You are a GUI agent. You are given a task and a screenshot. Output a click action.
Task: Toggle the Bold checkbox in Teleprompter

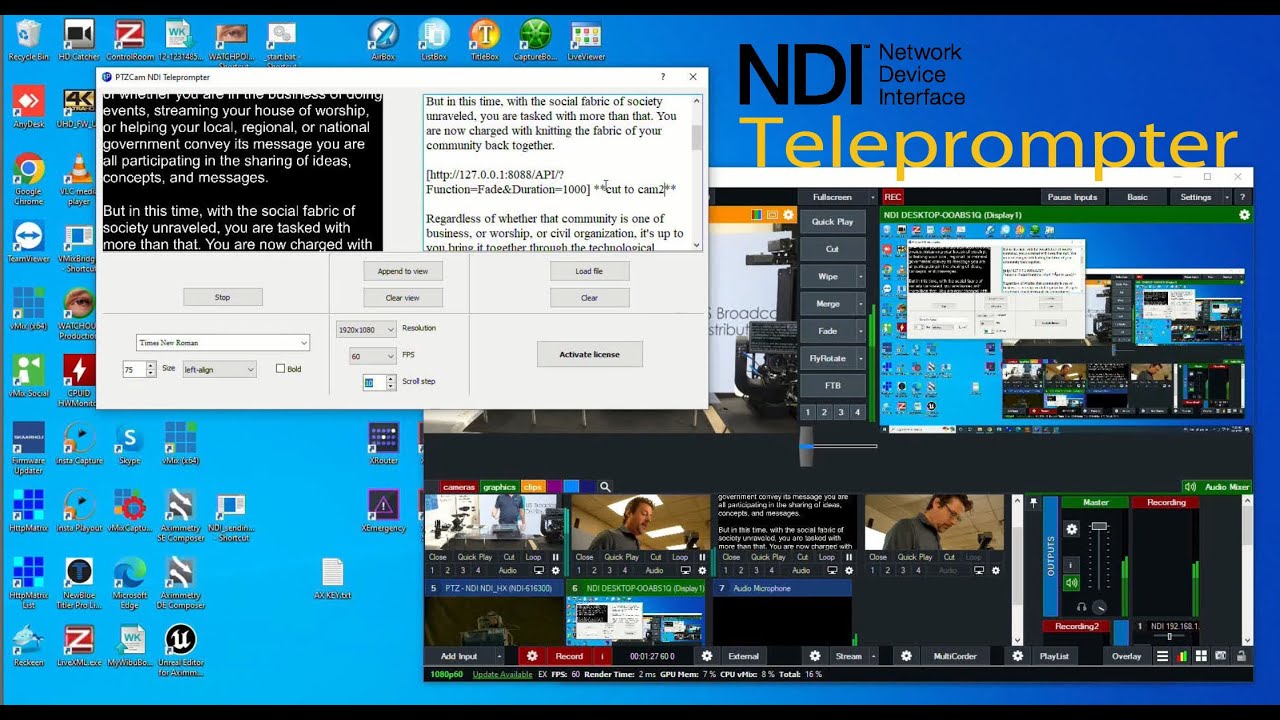pos(280,369)
